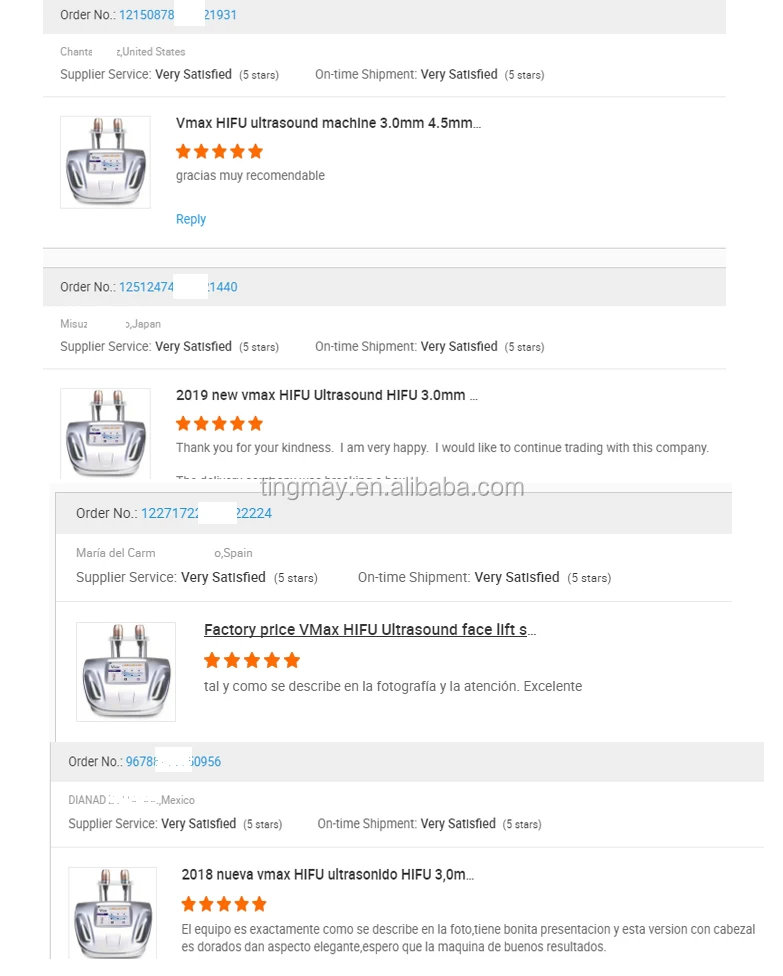The image size is (783, 976).
Task: Open the 2019 new vmax HIFU product thumbnail
Action: (x=105, y=432)
